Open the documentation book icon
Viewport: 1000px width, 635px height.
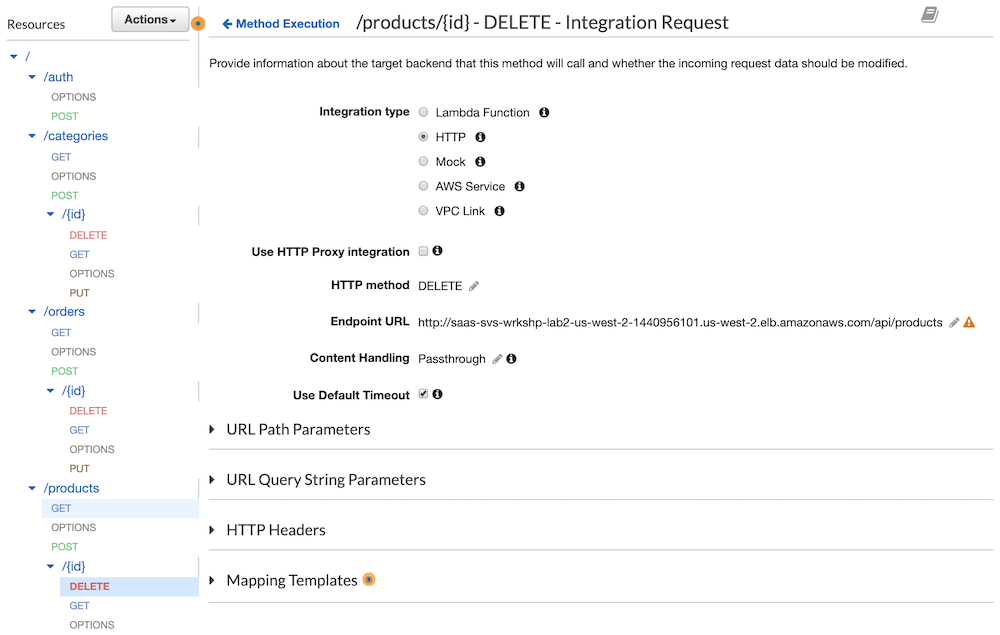click(x=930, y=15)
